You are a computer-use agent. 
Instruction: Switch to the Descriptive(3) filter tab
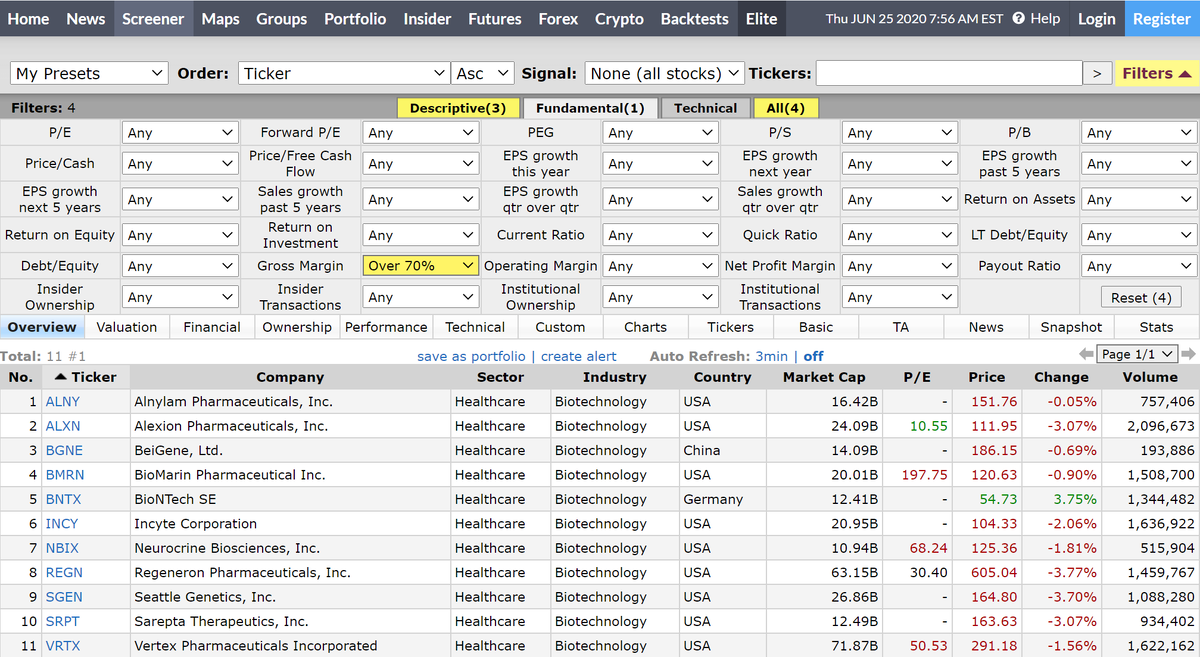tap(458, 108)
